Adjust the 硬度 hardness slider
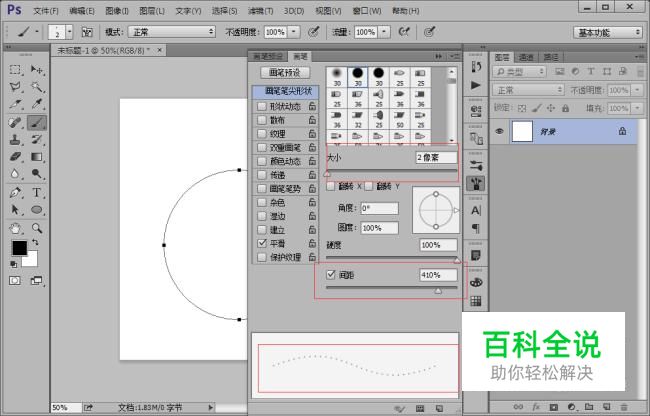The width and height of the screenshot is (650, 416). click(x=456, y=260)
